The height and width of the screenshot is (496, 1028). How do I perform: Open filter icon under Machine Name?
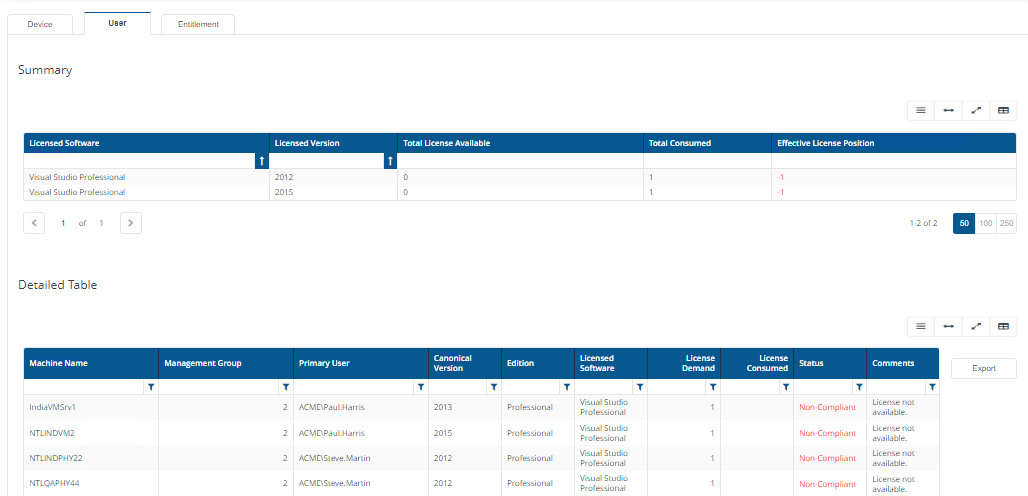tap(151, 387)
